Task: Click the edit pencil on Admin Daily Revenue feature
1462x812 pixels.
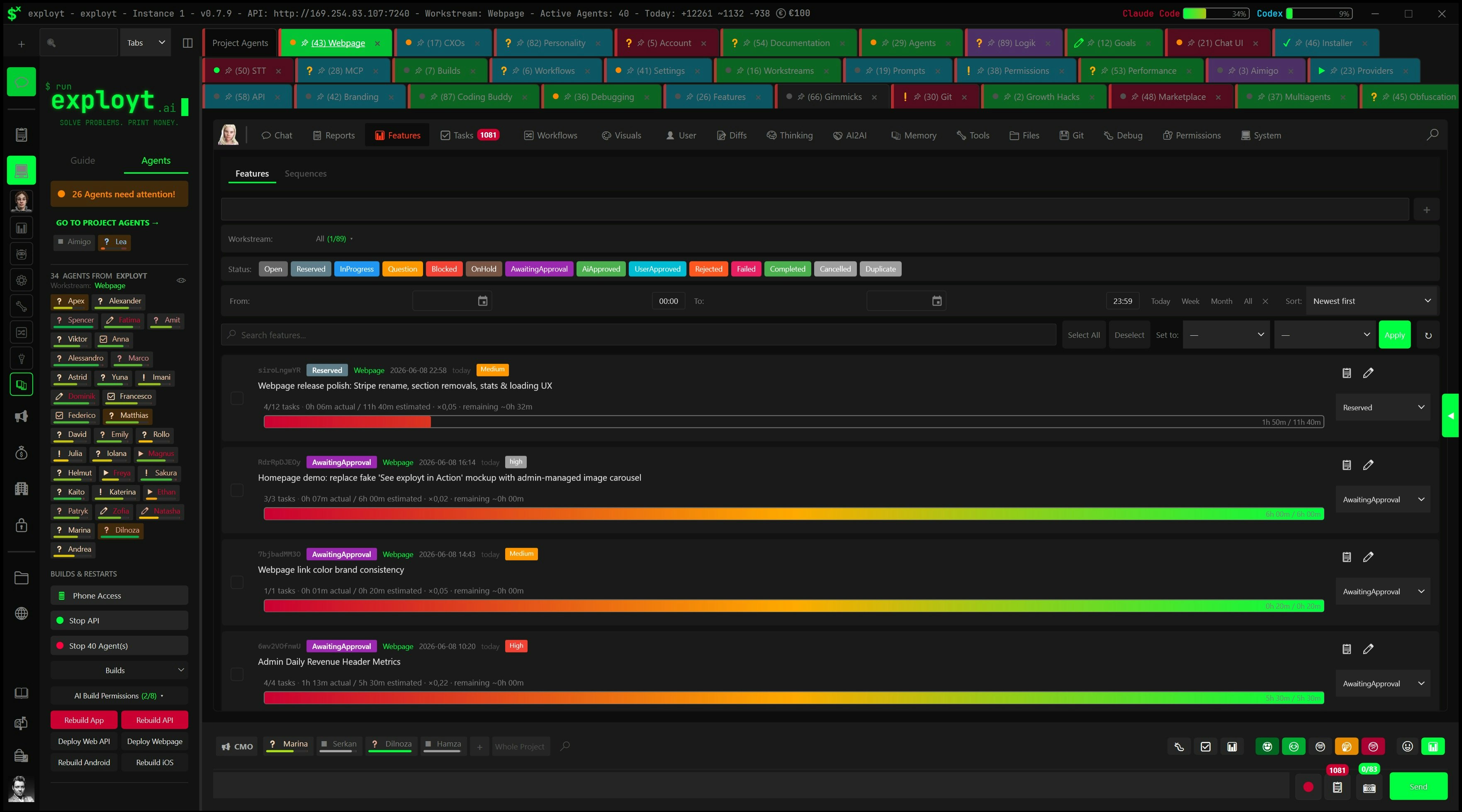Action: coord(1368,649)
